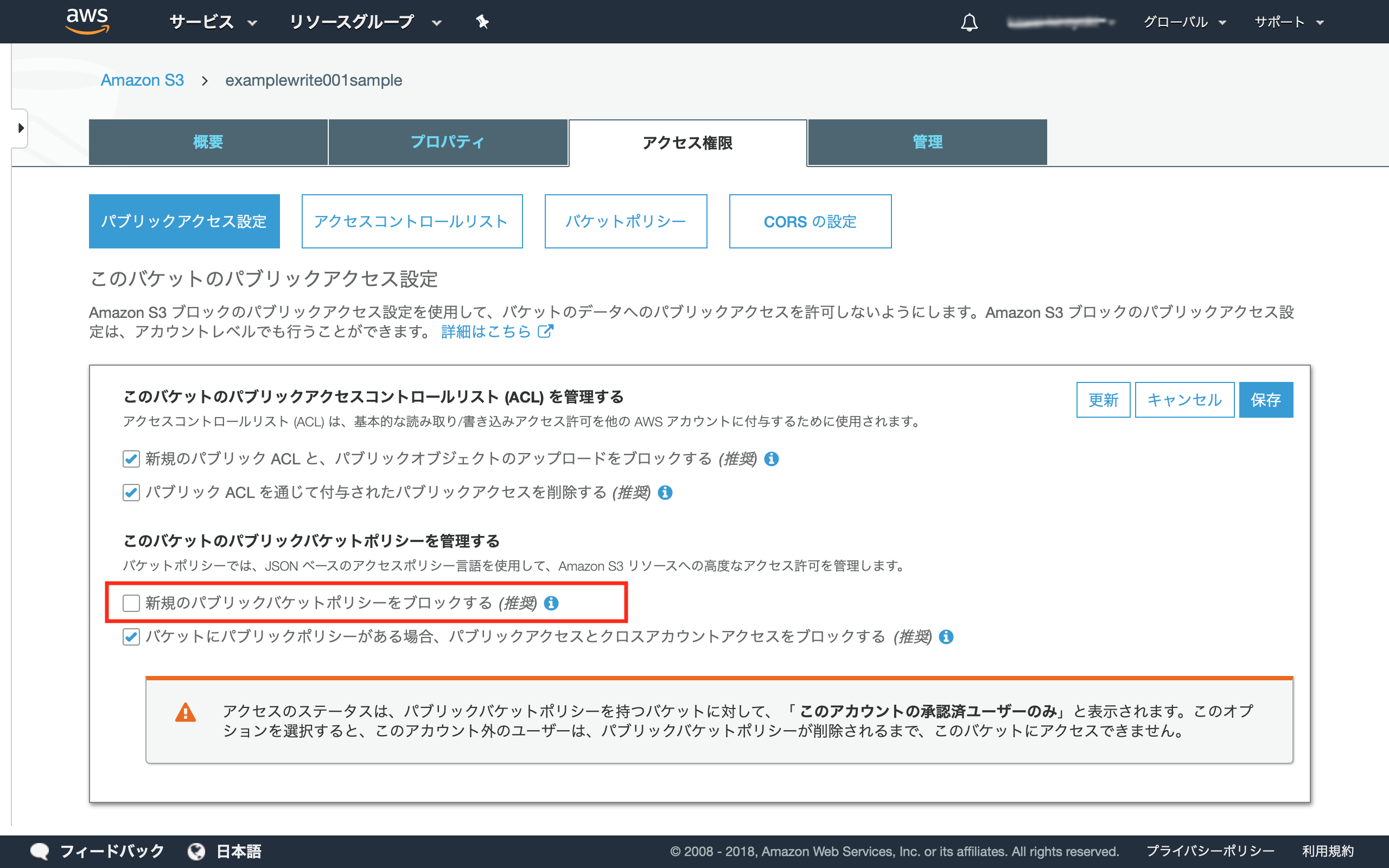Click the ACL を管理する section heading

tap(374, 397)
